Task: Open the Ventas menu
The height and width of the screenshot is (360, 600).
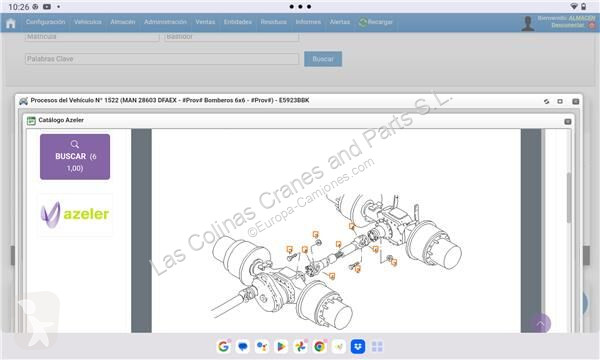Action: pos(205,22)
